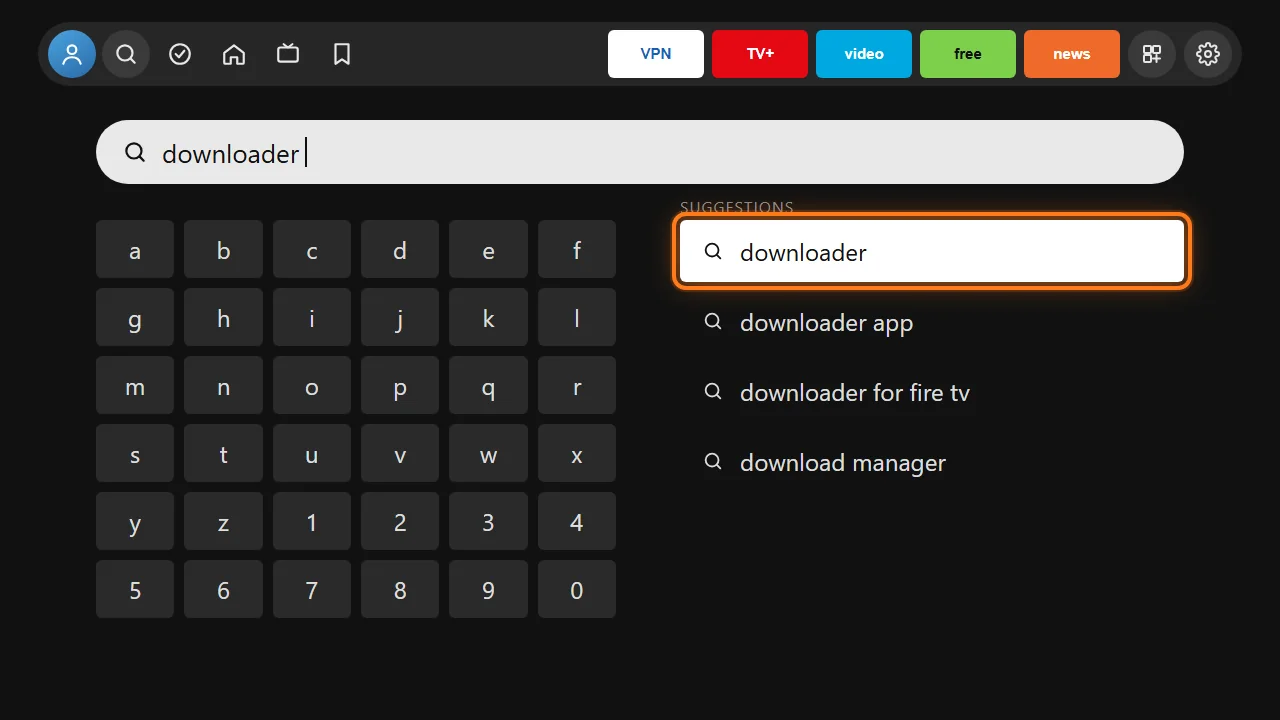Tap the 'm' key on keyboard
The image size is (1280, 720).
click(135, 385)
